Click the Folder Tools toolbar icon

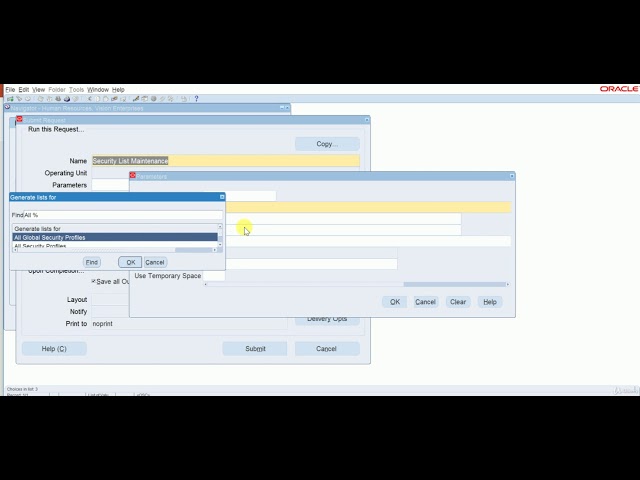click(171, 99)
